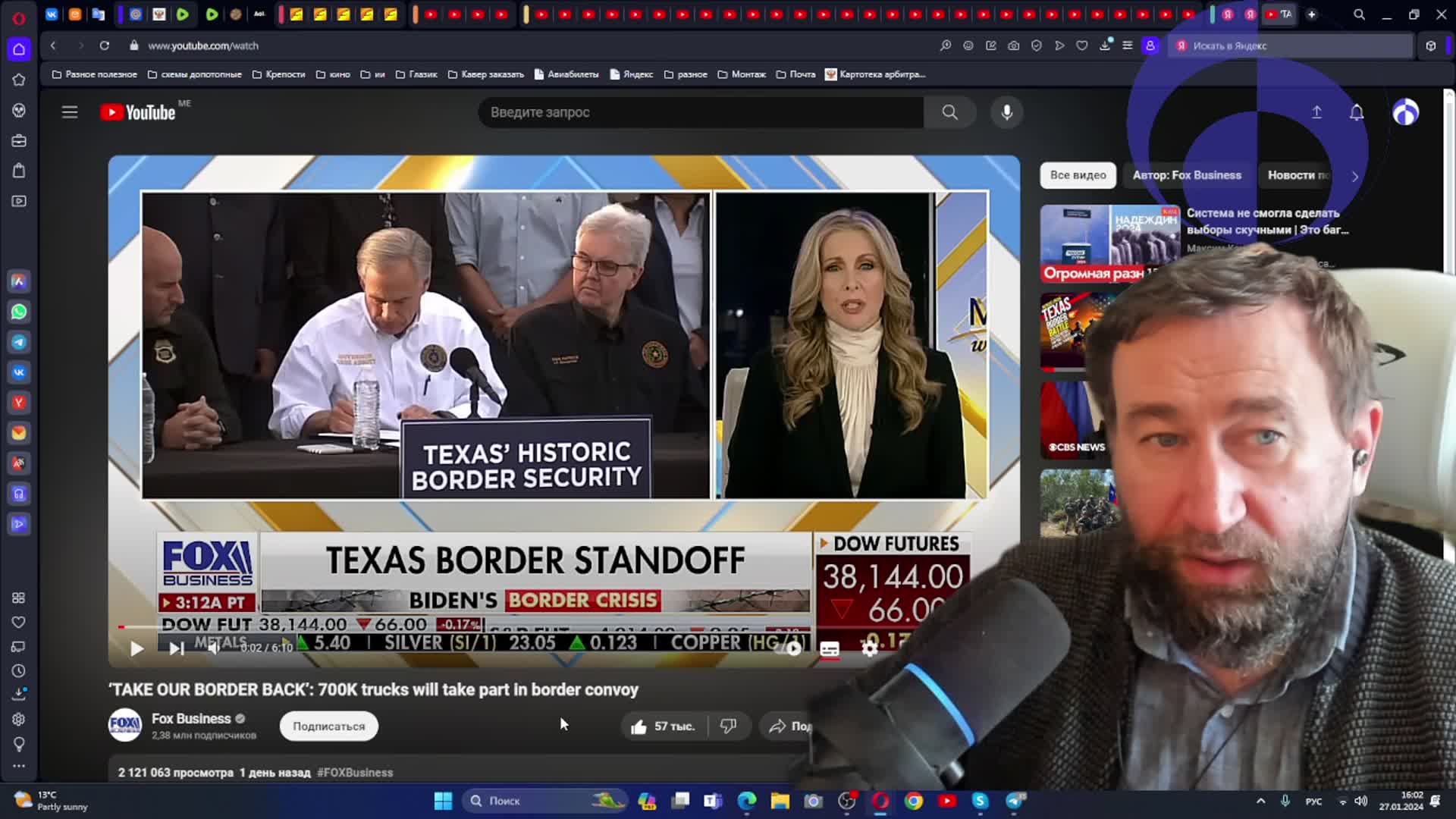1456x819 pixels.
Task: Open Google Chrome from the taskbar
Action: click(x=914, y=801)
